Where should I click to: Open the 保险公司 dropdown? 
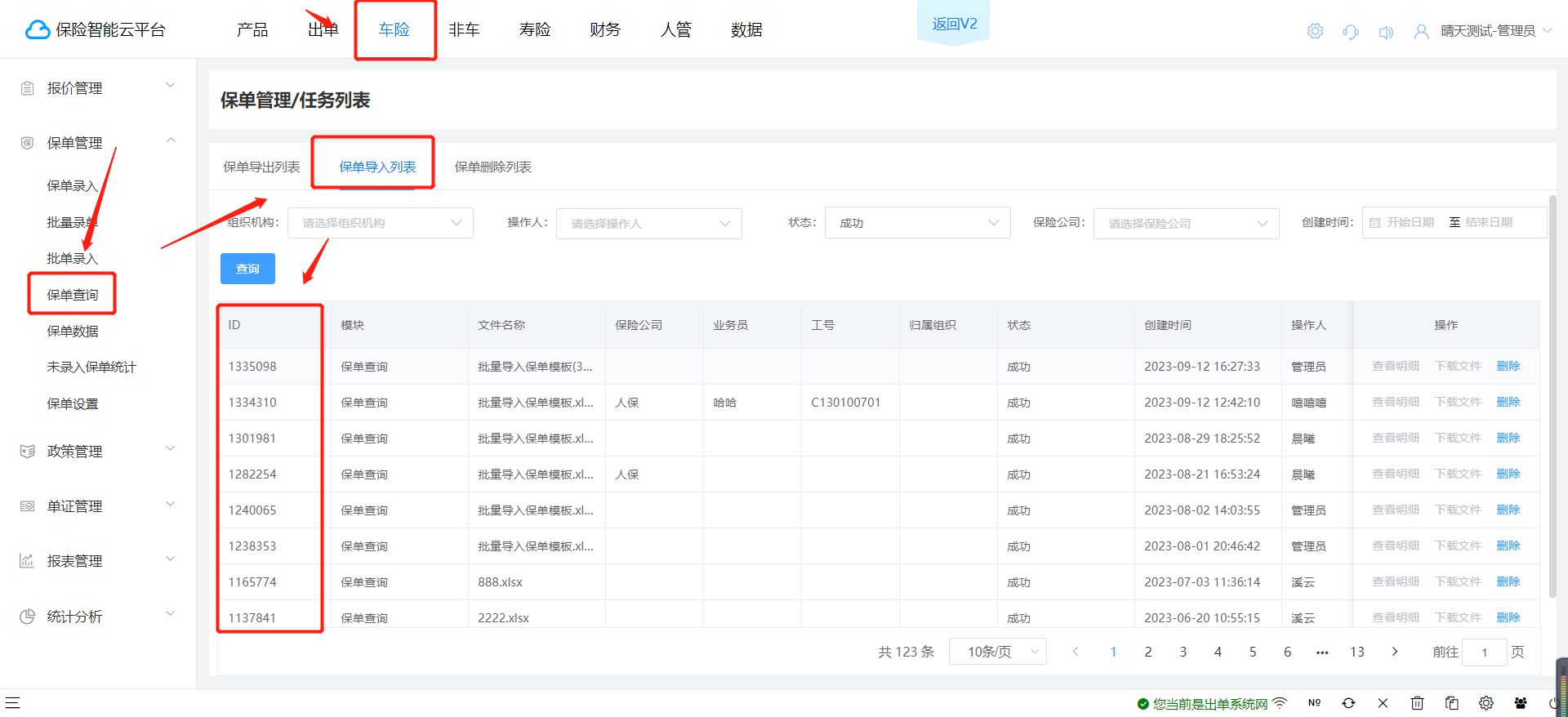coord(1187,223)
